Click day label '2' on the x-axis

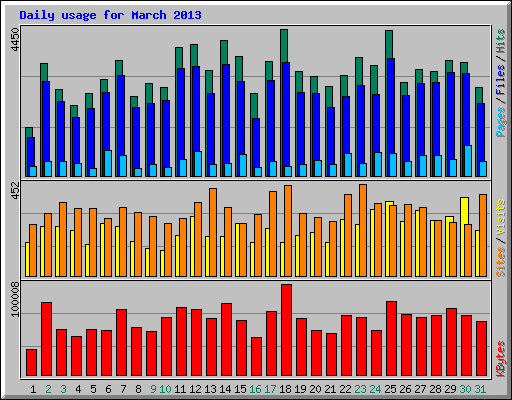(x=48, y=389)
